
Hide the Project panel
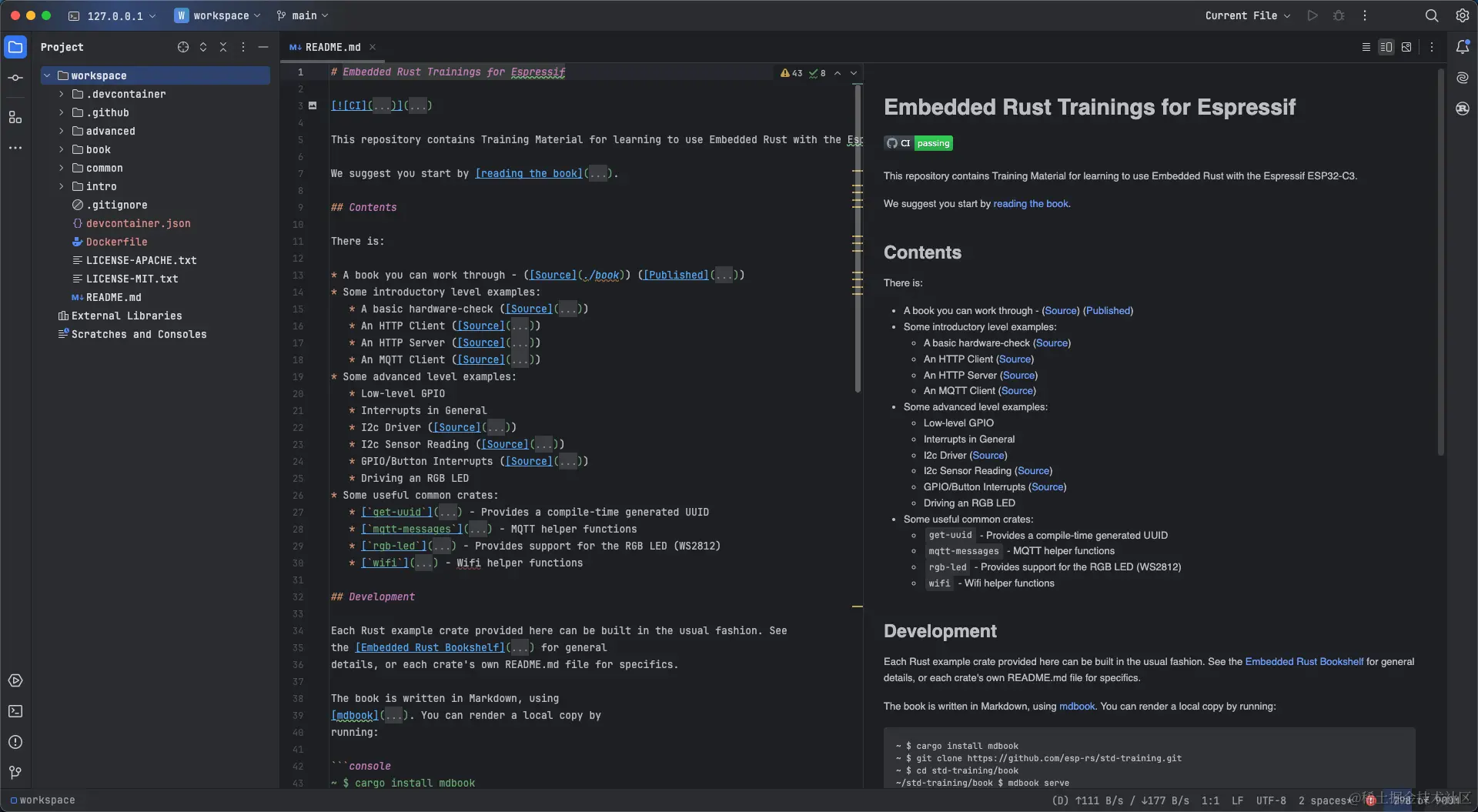(x=263, y=47)
